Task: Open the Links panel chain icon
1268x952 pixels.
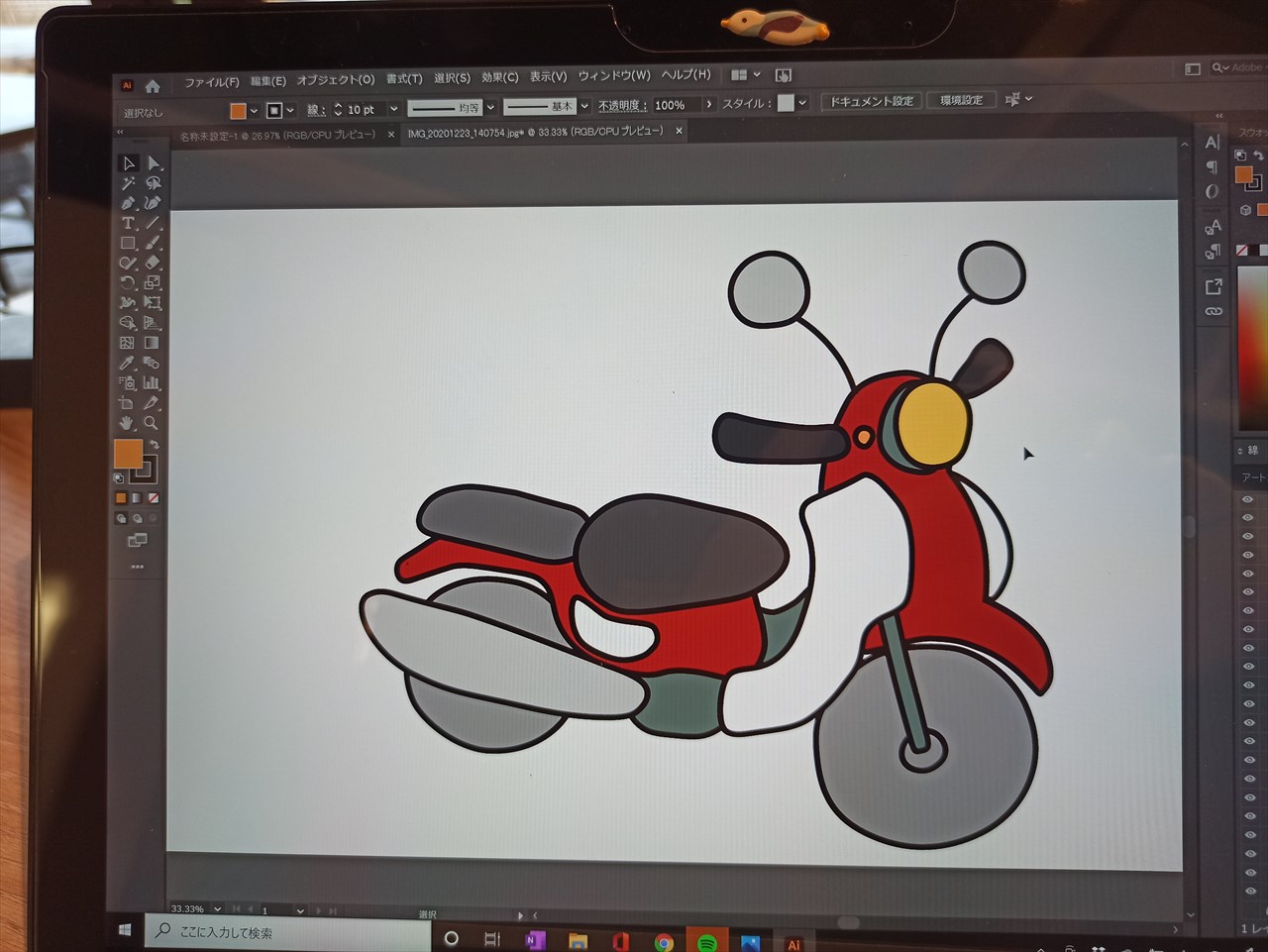Action: click(1214, 312)
